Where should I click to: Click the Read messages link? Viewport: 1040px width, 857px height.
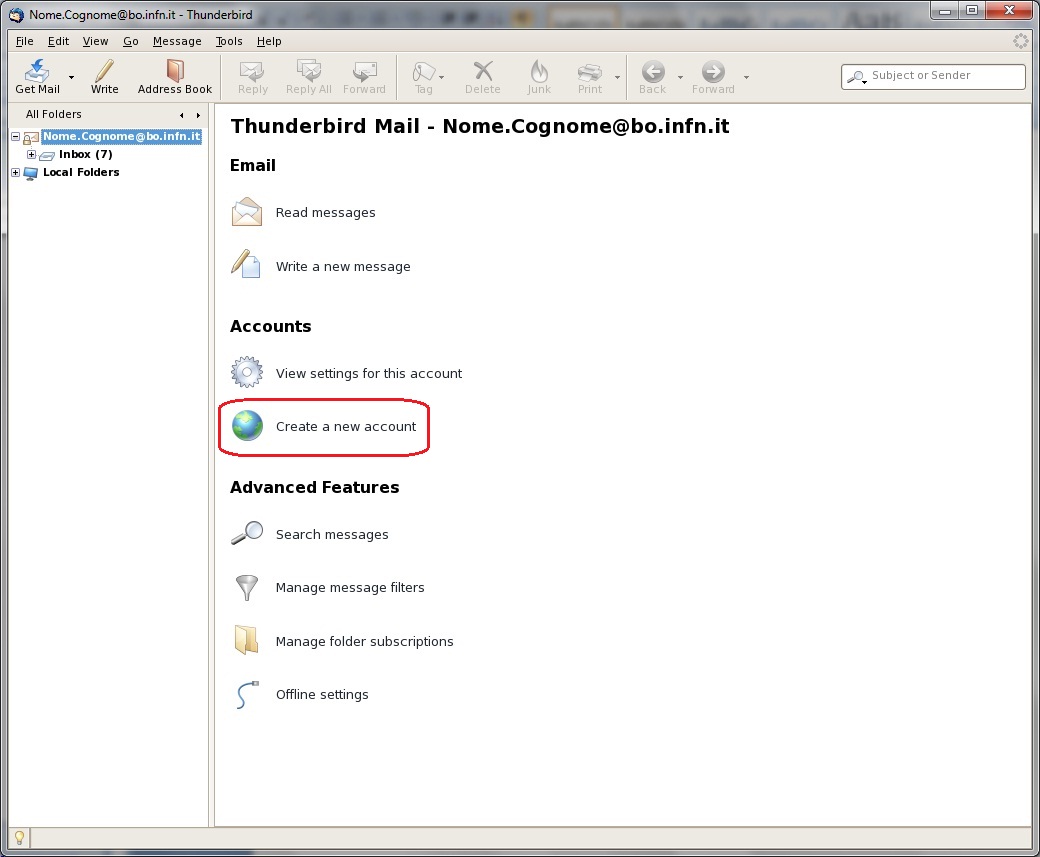click(x=325, y=213)
